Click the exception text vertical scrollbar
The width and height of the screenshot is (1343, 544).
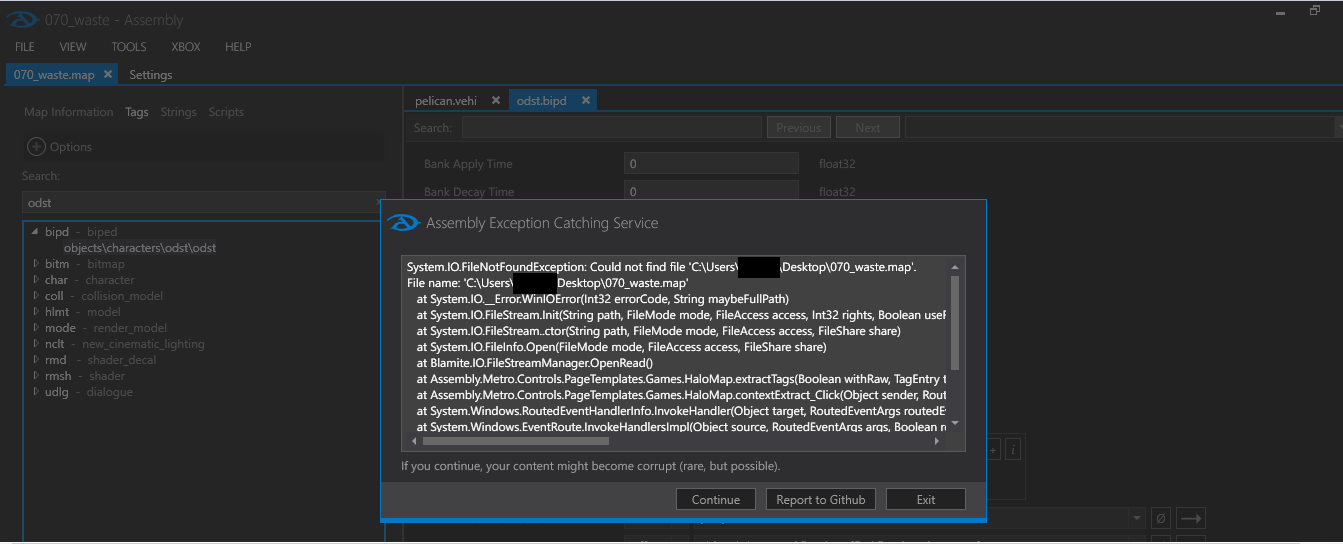tap(955, 323)
